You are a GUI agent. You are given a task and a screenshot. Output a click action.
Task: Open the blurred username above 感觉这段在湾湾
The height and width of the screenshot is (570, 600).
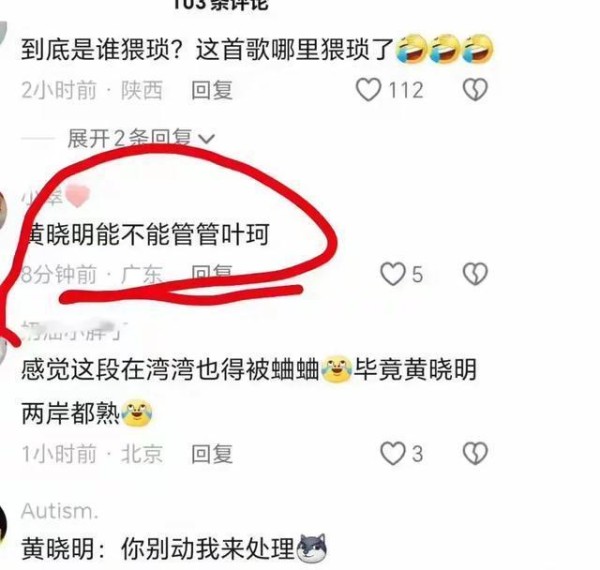point(73,331)
